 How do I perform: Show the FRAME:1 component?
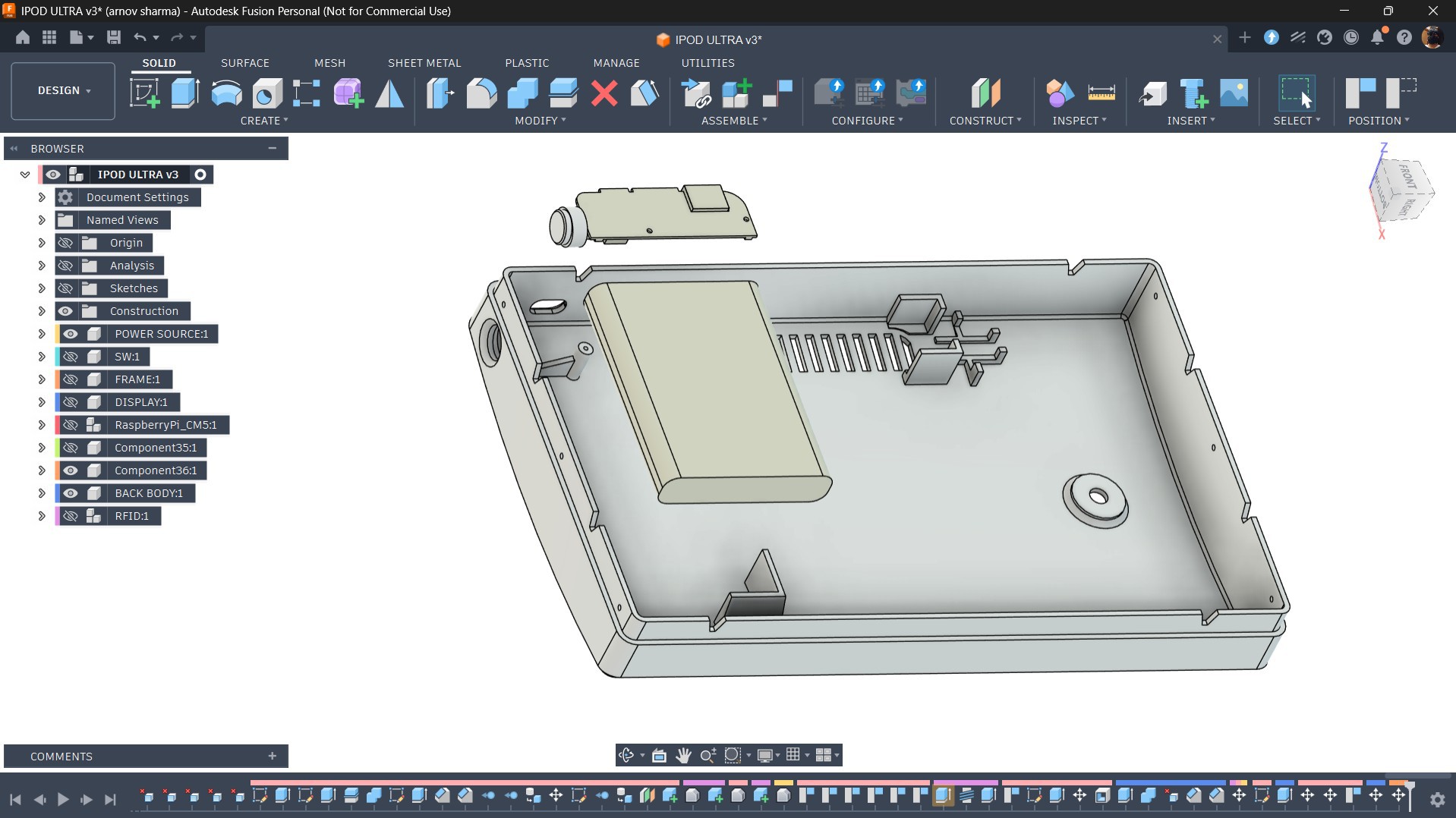click(x=71, y=379)
